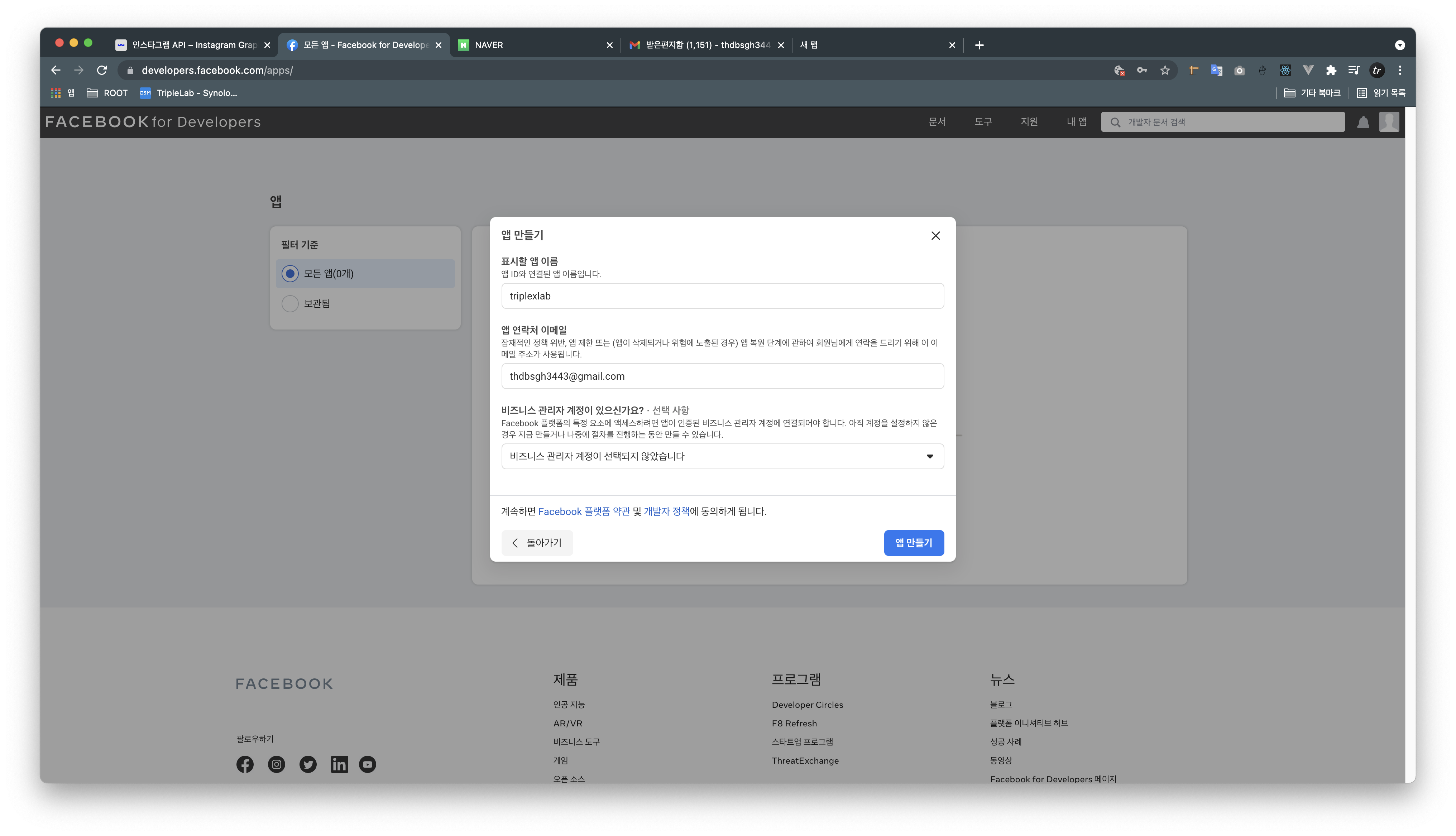Click the Instagram icon in footer
Screen dimensions: 1456x836
[x=276, y=764]
